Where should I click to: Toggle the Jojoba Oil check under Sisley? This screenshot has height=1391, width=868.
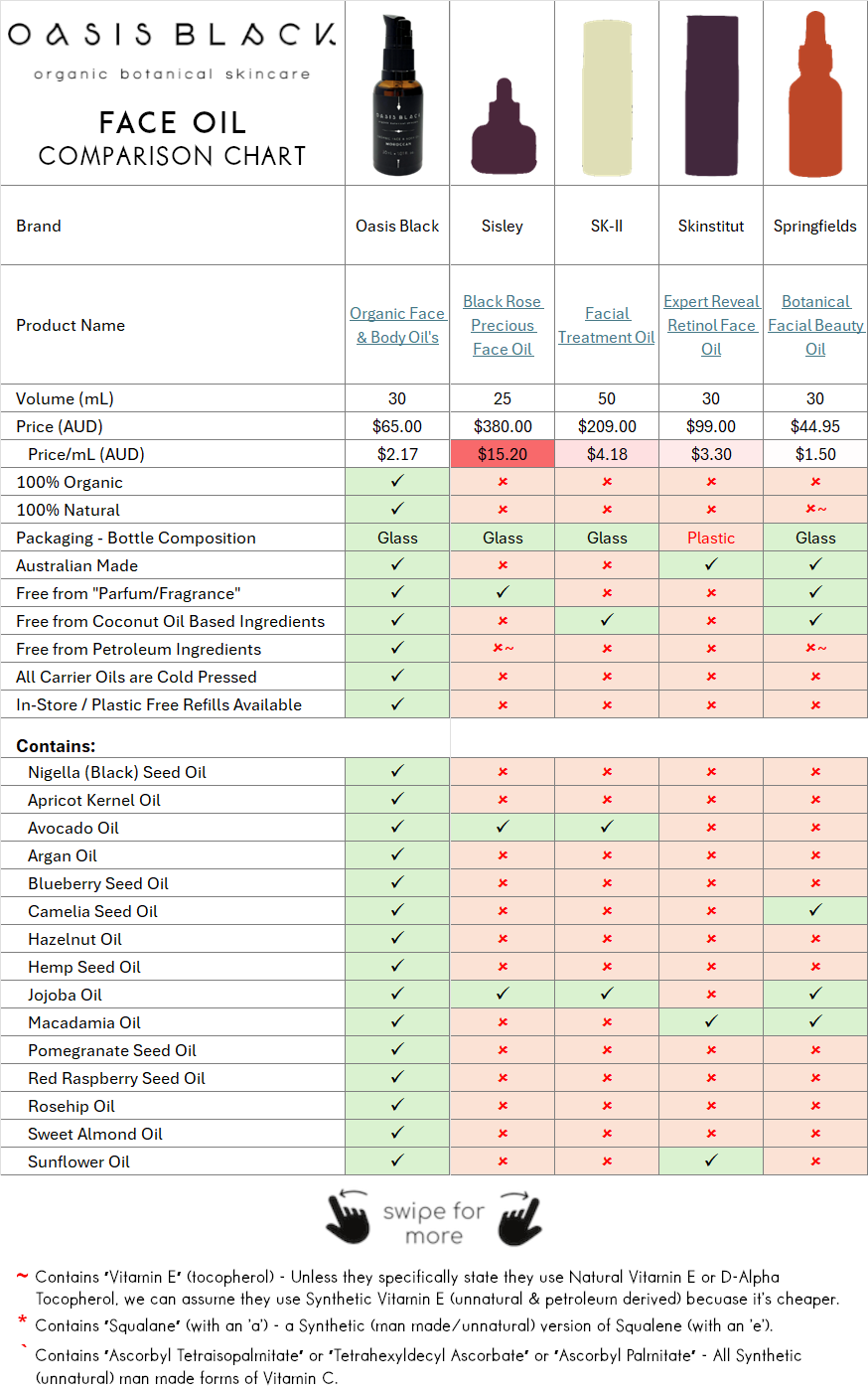tap(502, 995)
